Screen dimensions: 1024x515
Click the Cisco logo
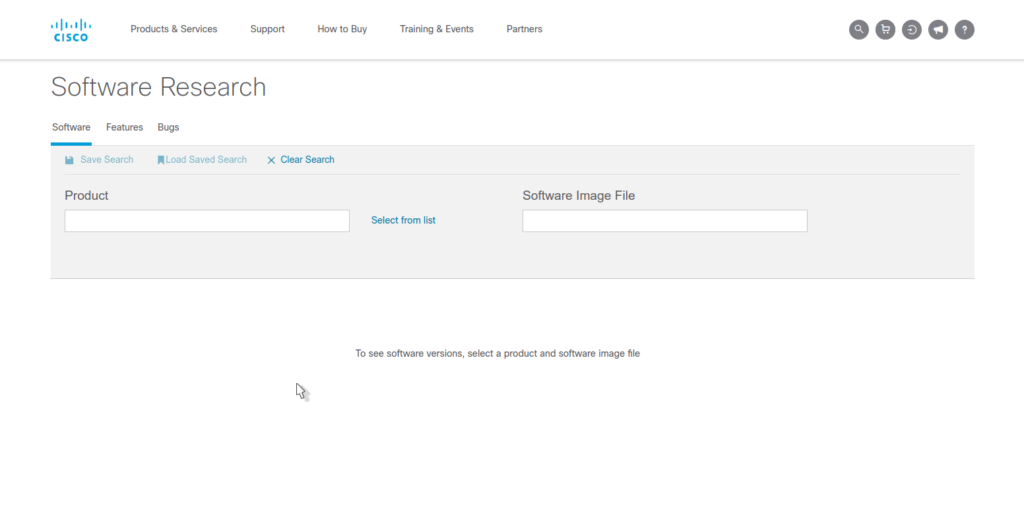click(x=71, y=30)
